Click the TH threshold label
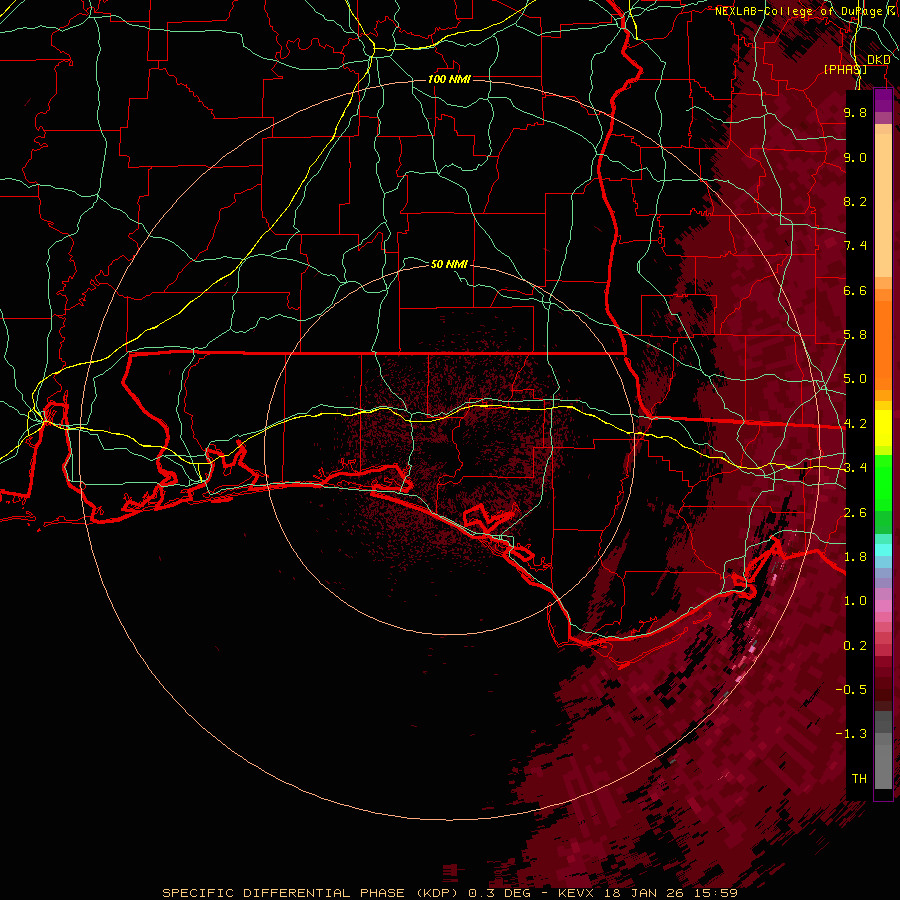 click(x=859, y=779)
